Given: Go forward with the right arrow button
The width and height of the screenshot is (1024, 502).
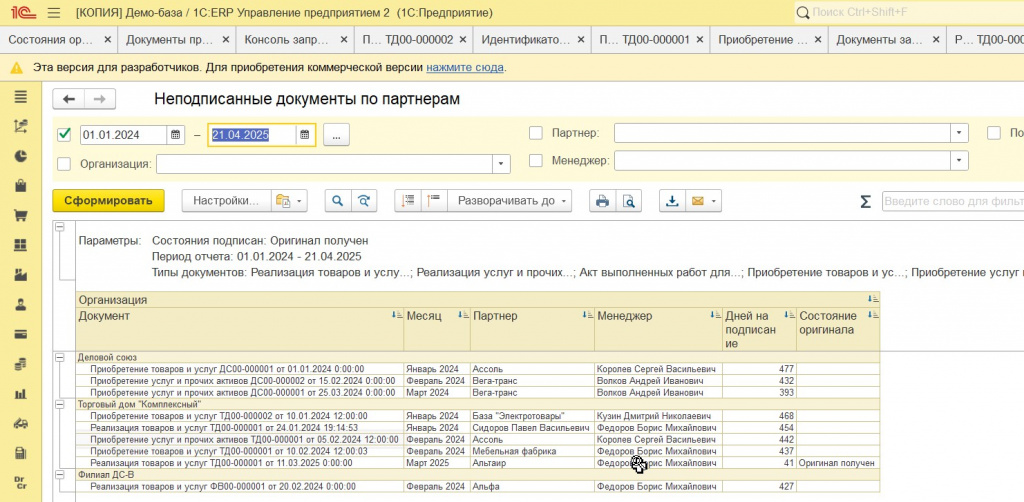Looking at the screenshot, I should click(x=100, y=99).
